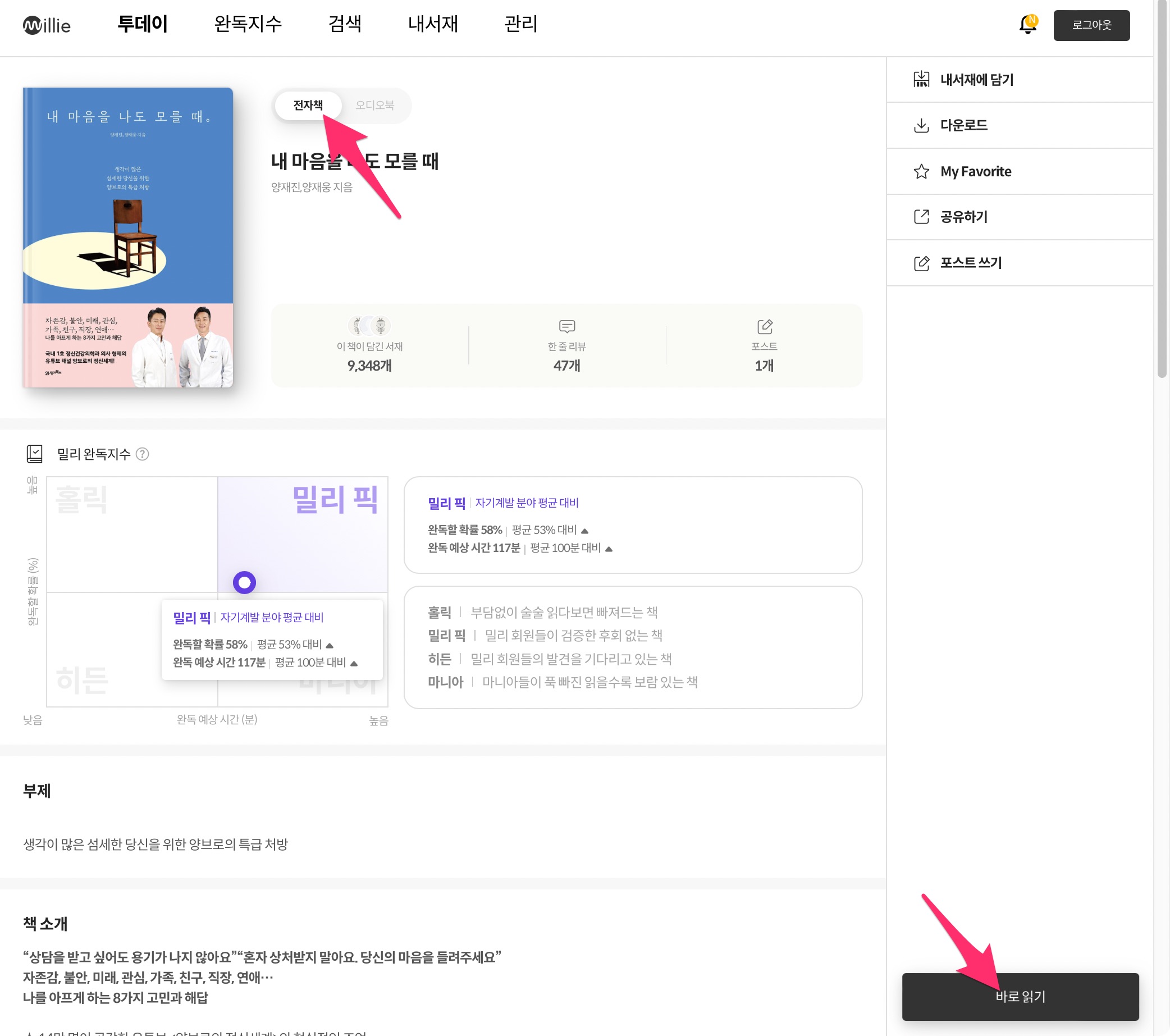Click the up triangle next to 평균 100분 대비
The width and height of the screenshot is (1170, 1036).
609,549
